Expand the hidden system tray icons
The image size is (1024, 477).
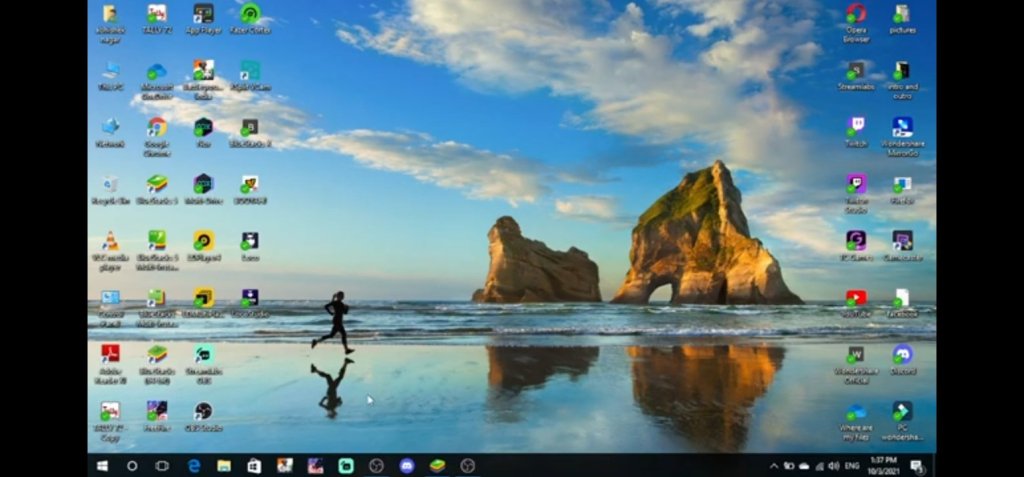(773, 466)
